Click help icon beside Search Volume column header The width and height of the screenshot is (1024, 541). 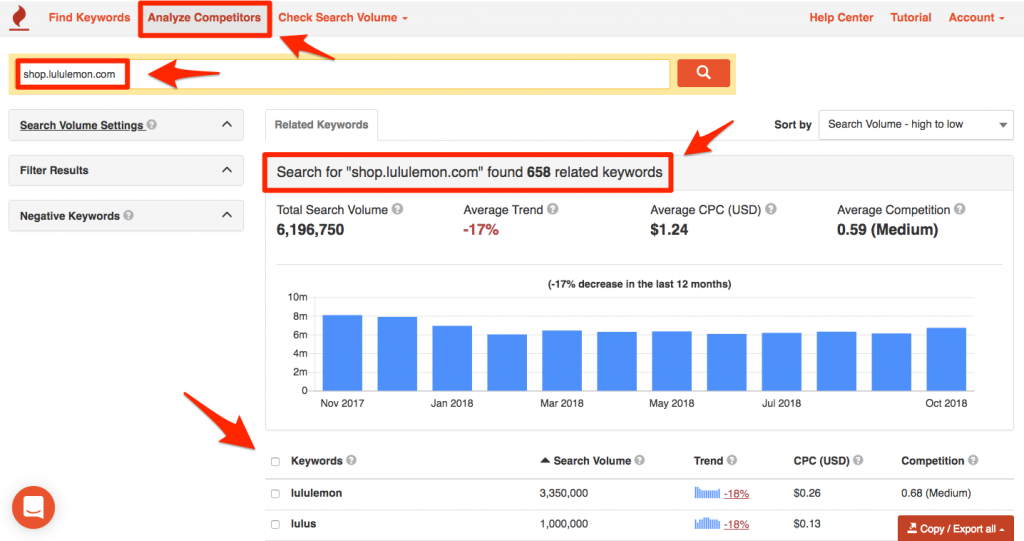pos(639,460)
